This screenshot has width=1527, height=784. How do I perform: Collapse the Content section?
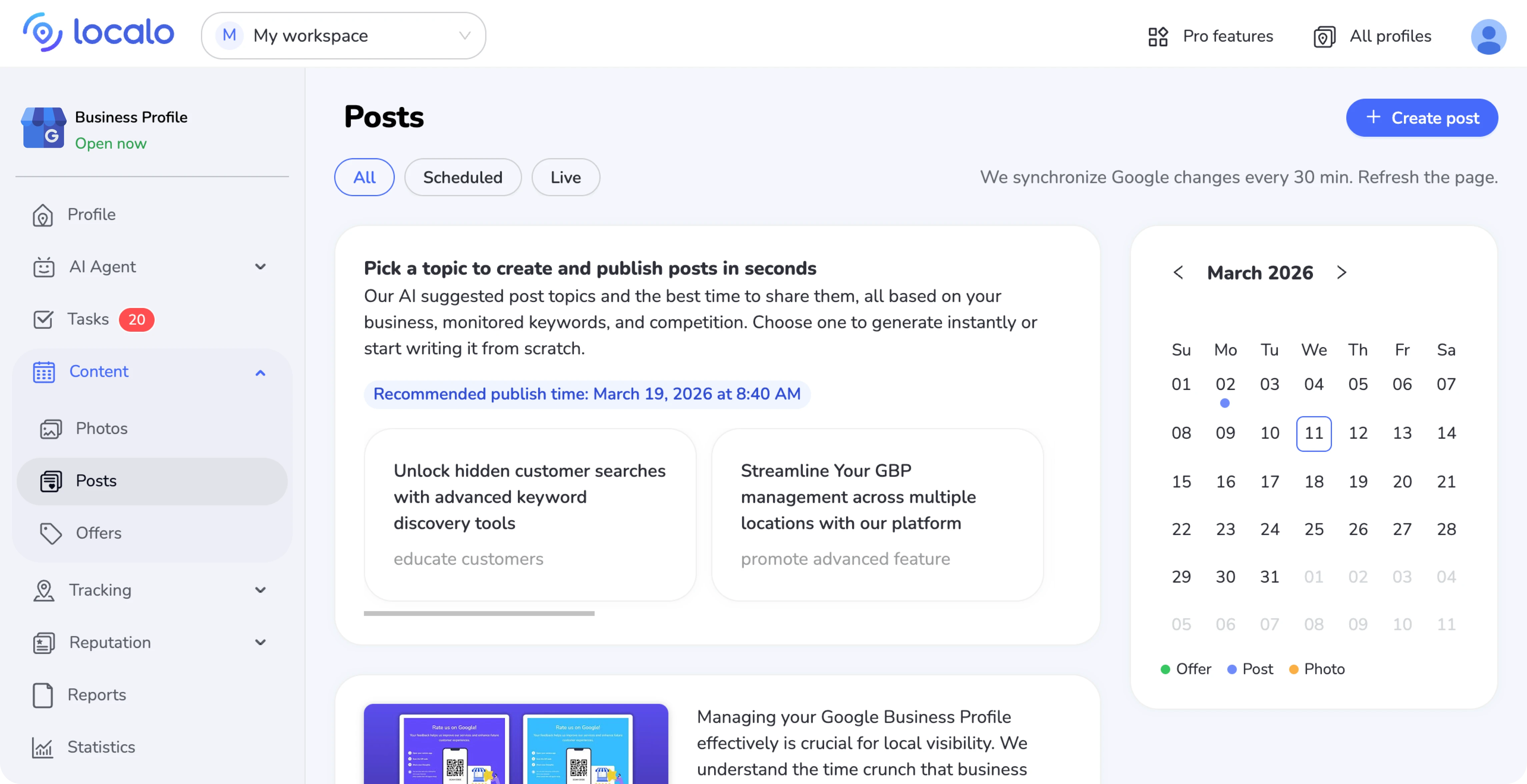point(260,372)
